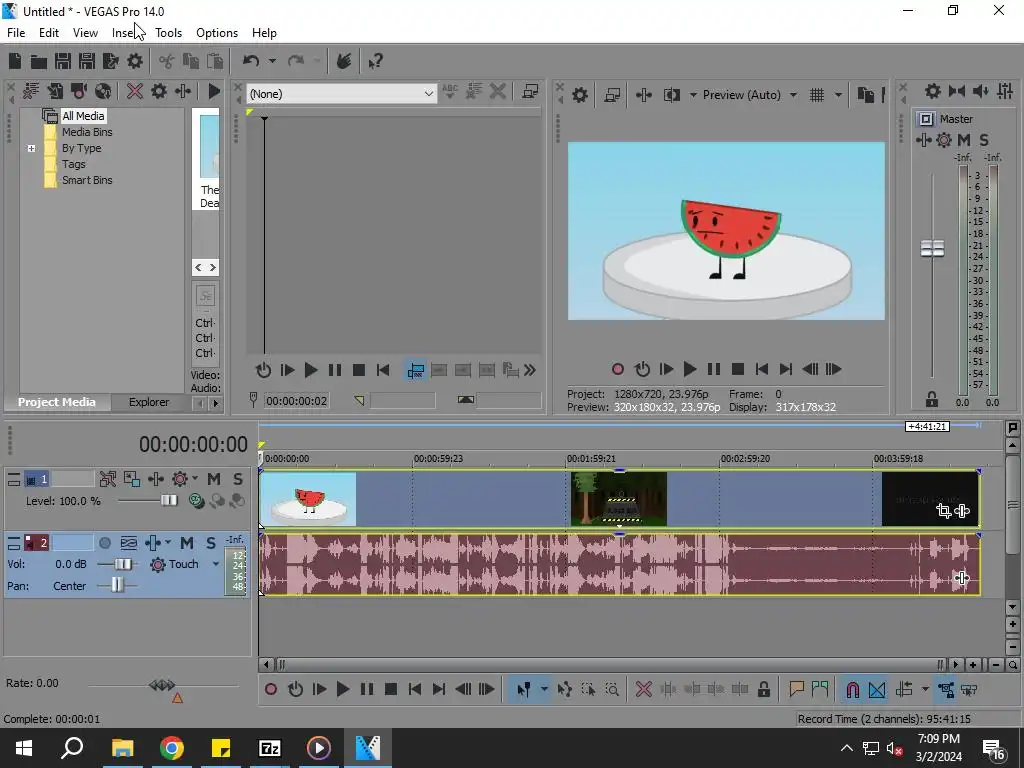Click the Render As icon
The image size is (1024, 768).
click(110, 61)
